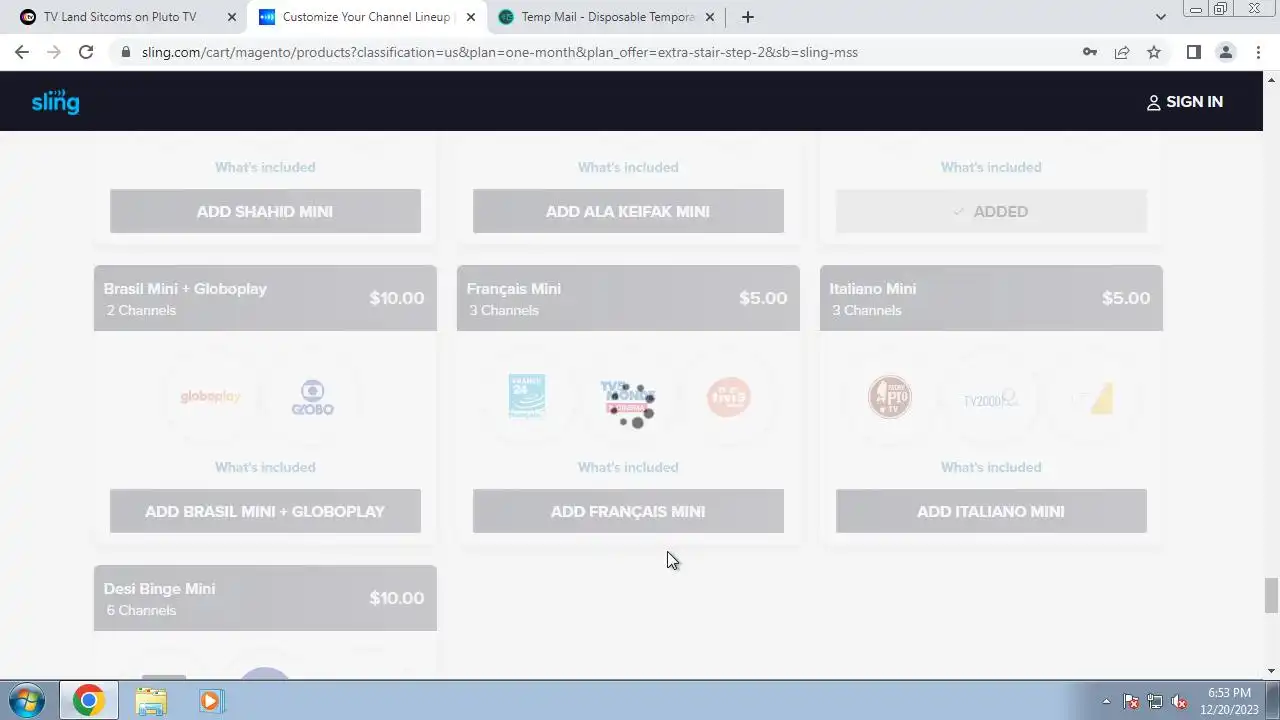Open the Chrome three-dot menu

pyautogui.click(x=1258, y=52)
